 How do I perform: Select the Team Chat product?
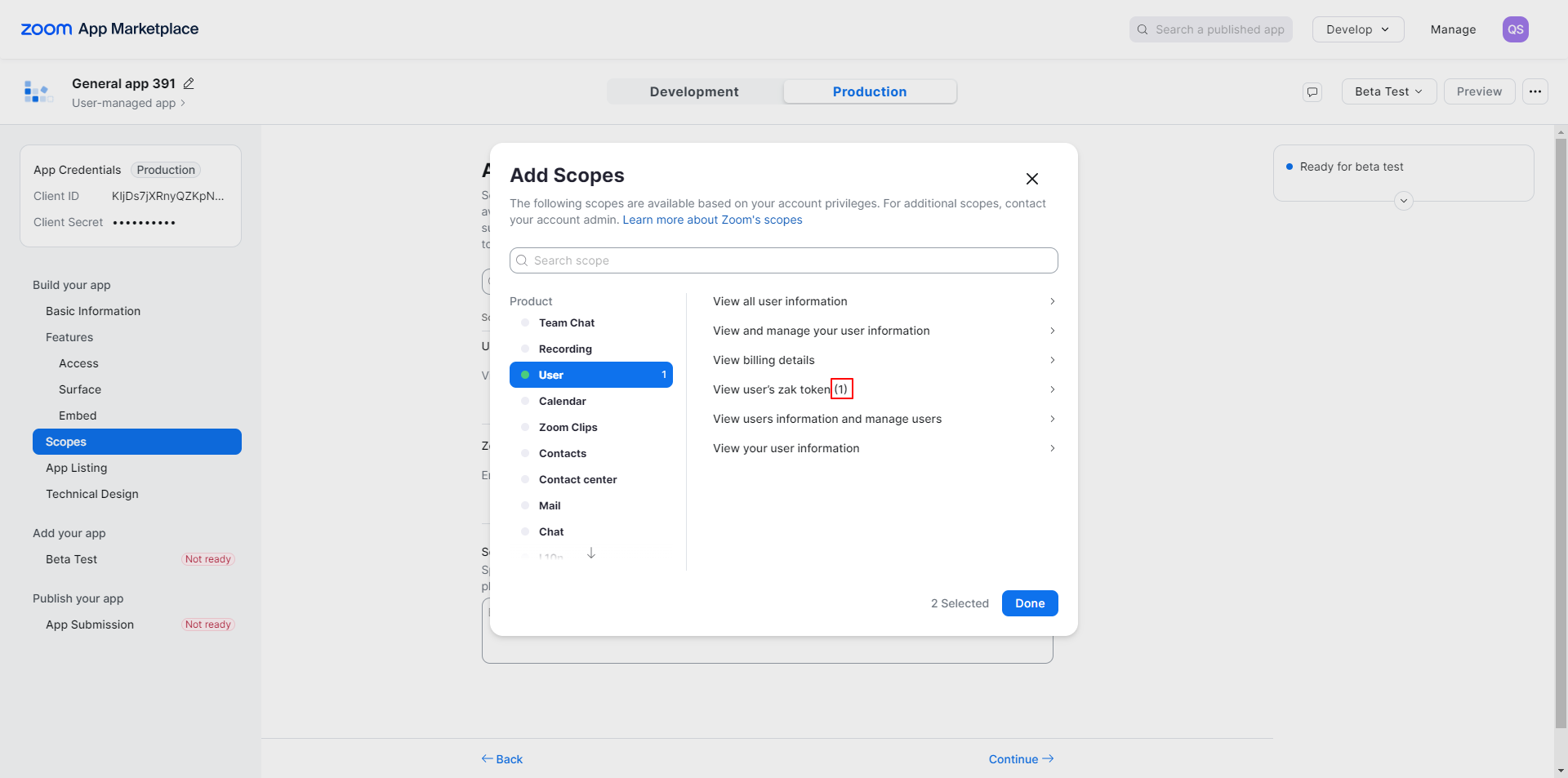567,322
